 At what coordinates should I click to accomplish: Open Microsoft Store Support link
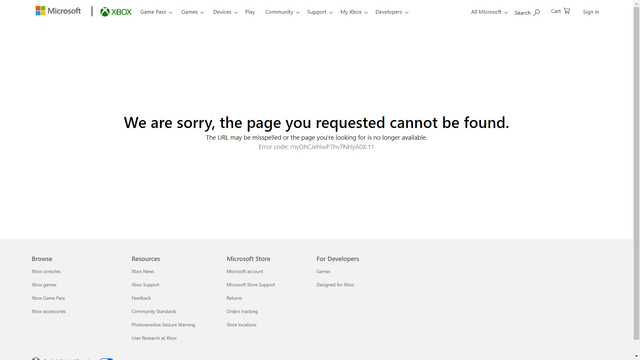pos(251,285)
